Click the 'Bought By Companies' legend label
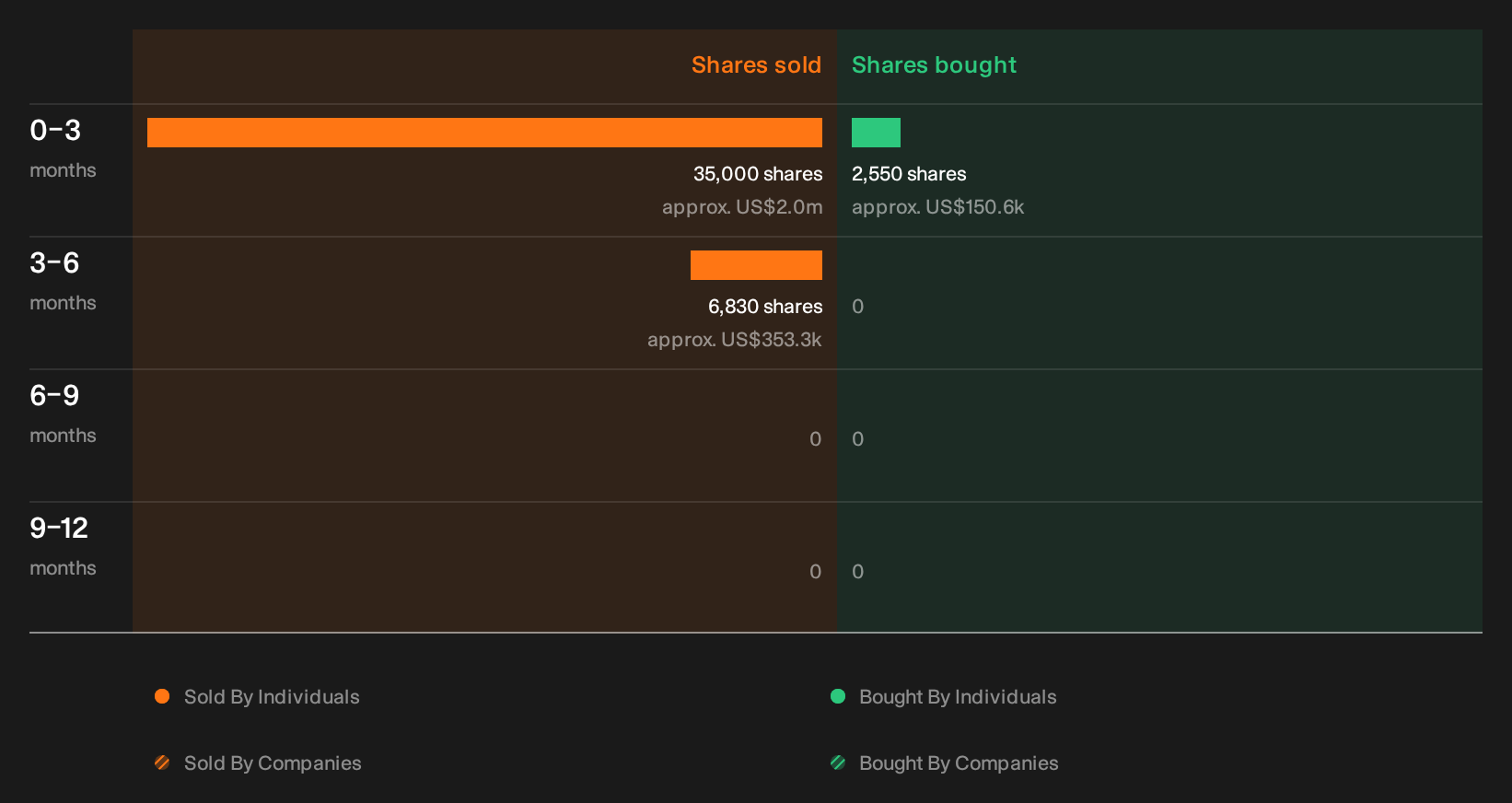The image size is (1512, 803). click(959, 763)
